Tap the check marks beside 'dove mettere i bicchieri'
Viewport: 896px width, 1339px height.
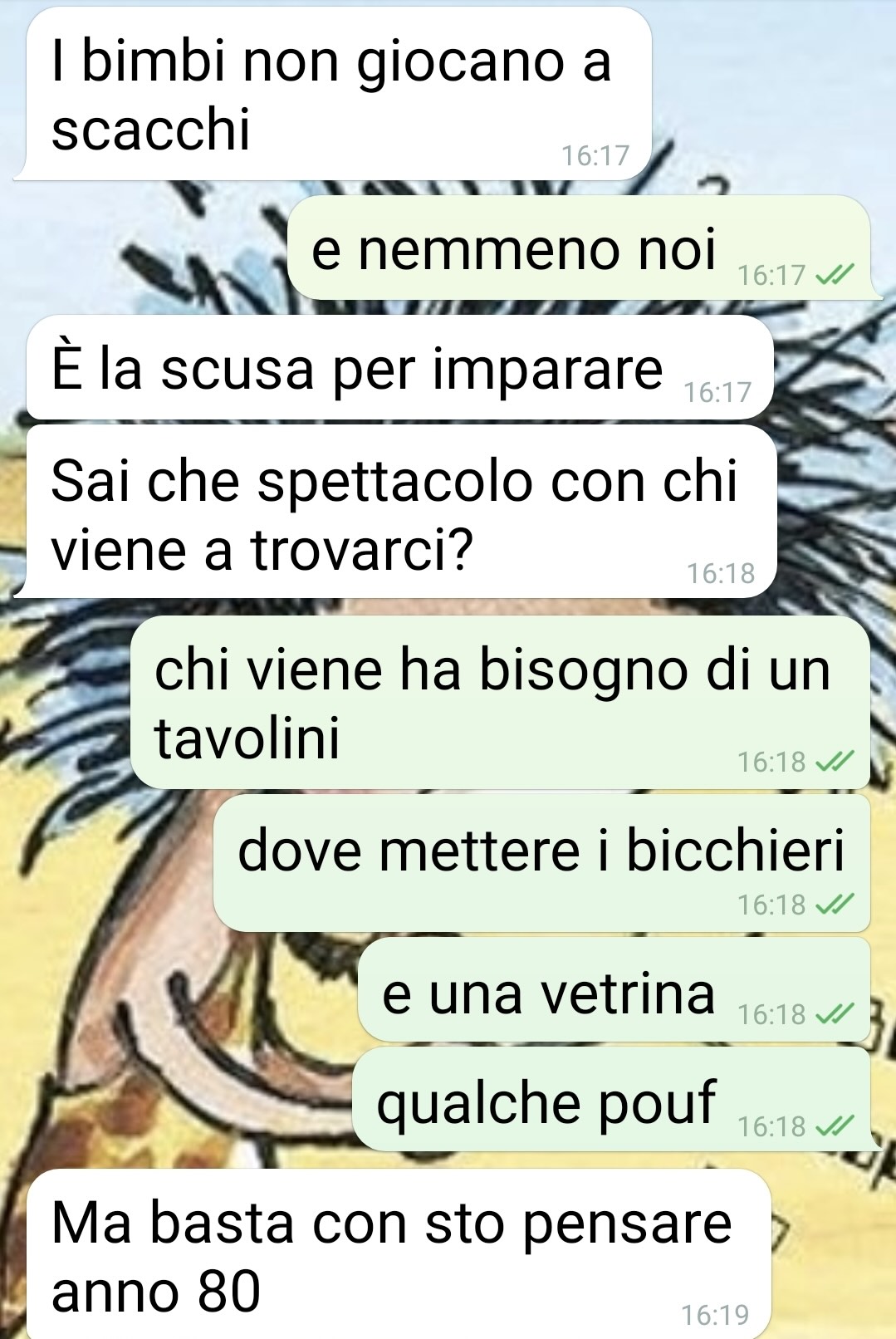tap(835, 904)
